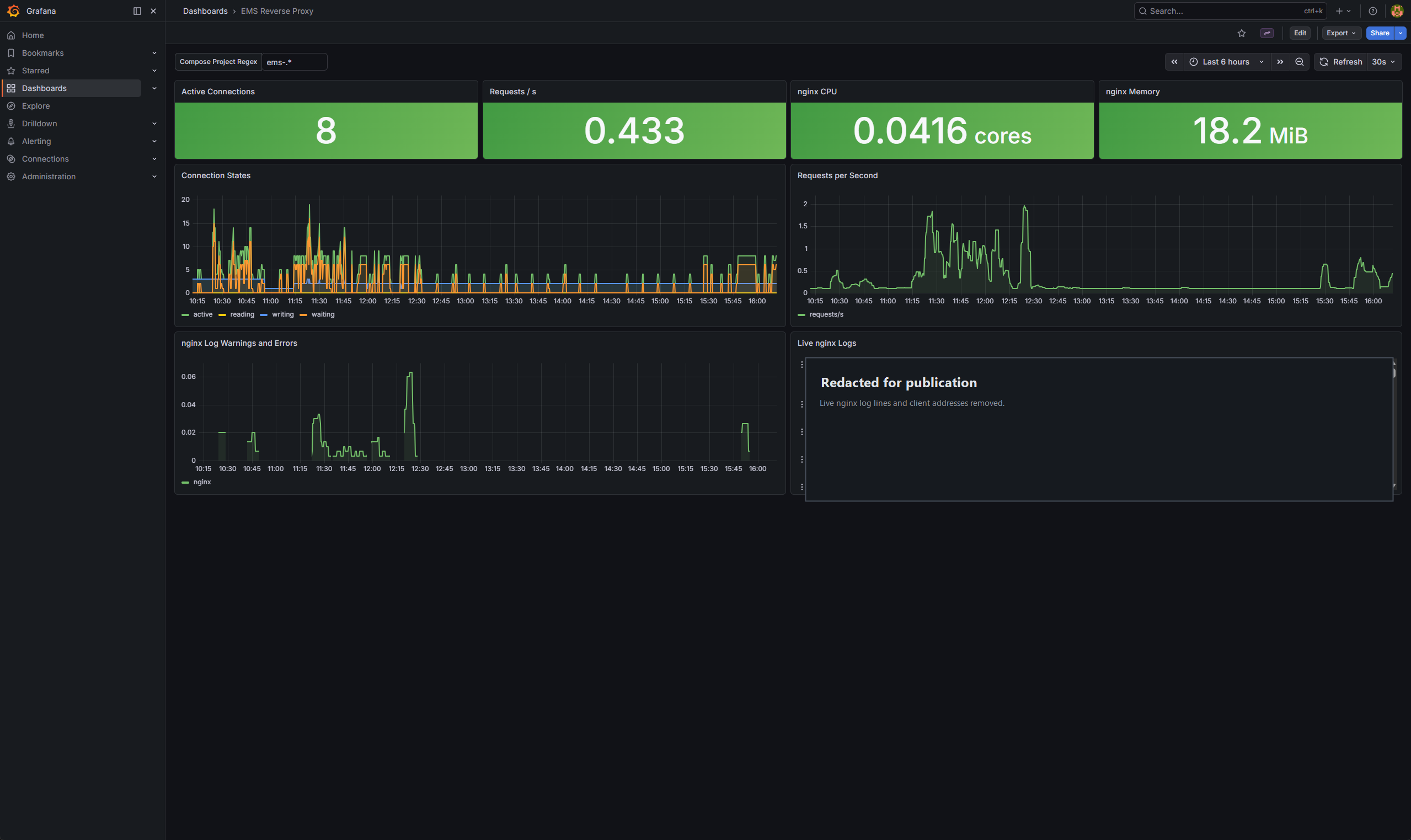Open first log row menu dots
Viewport: 1411px width, 840px height.
[801, 365]
